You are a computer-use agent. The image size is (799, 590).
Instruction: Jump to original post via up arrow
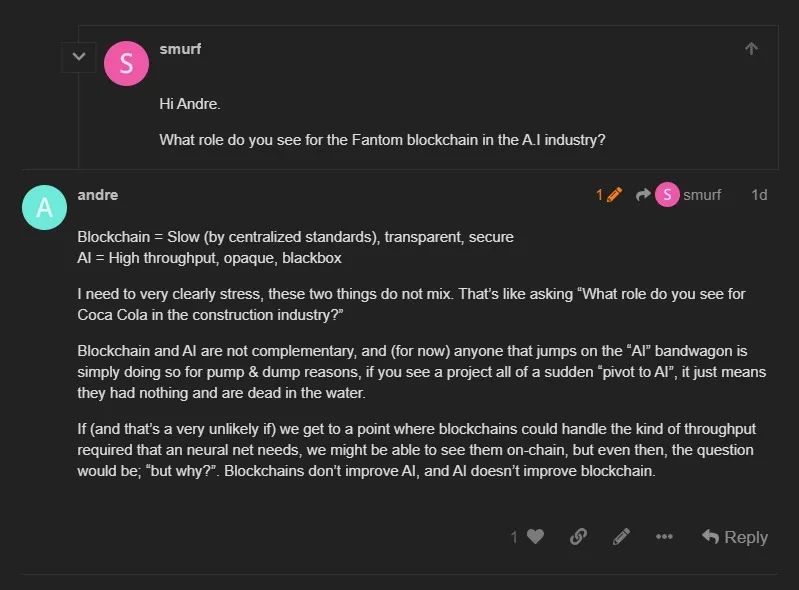pos(751,48)
